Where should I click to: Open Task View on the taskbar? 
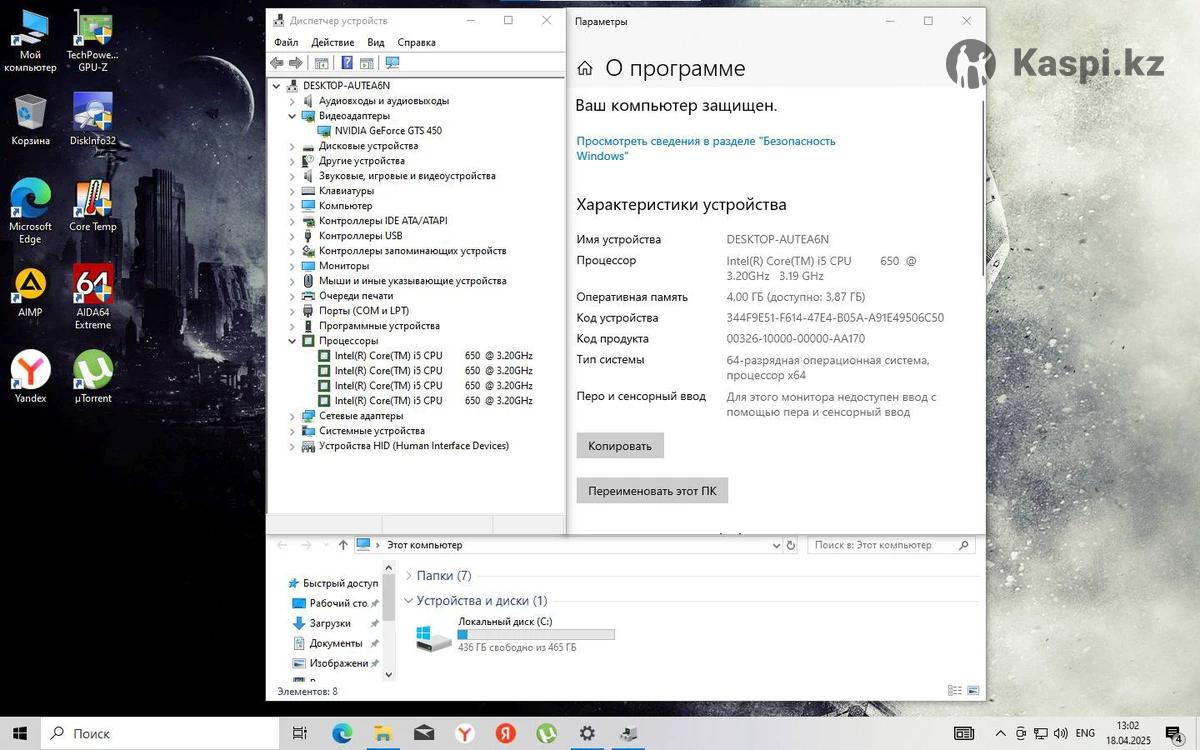click(x=299, y=733)
